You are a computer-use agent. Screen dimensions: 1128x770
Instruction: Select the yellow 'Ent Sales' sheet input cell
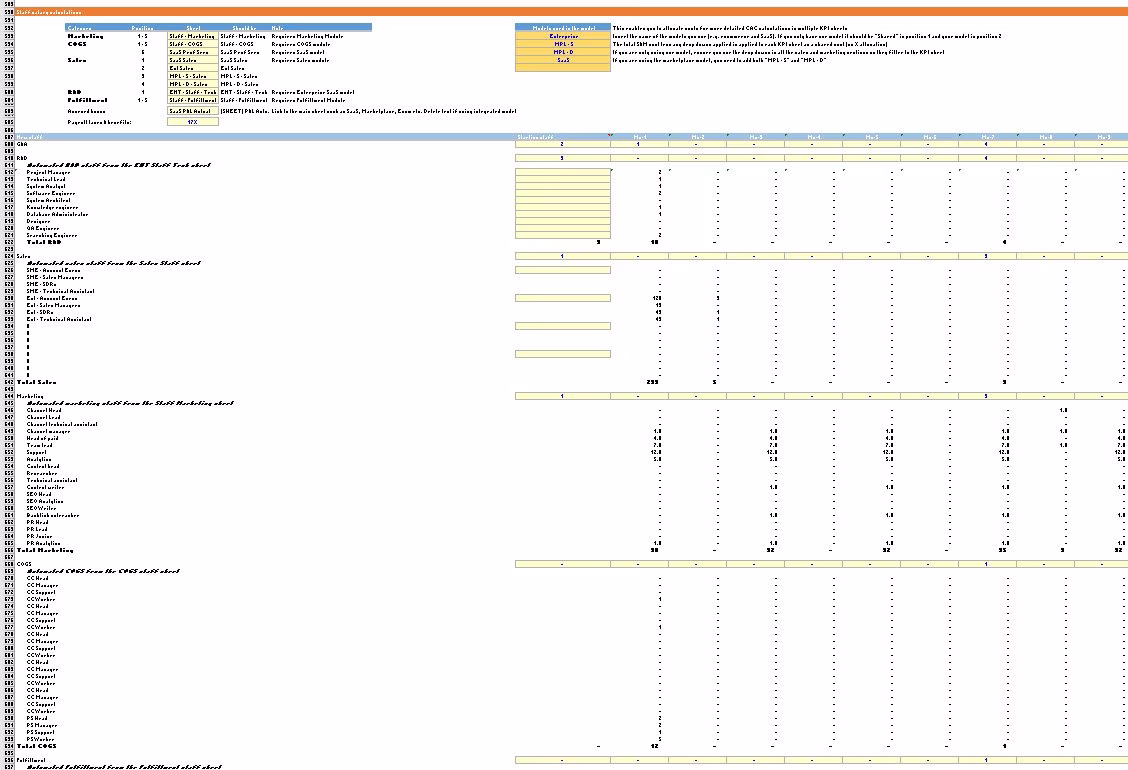(192, 68)
